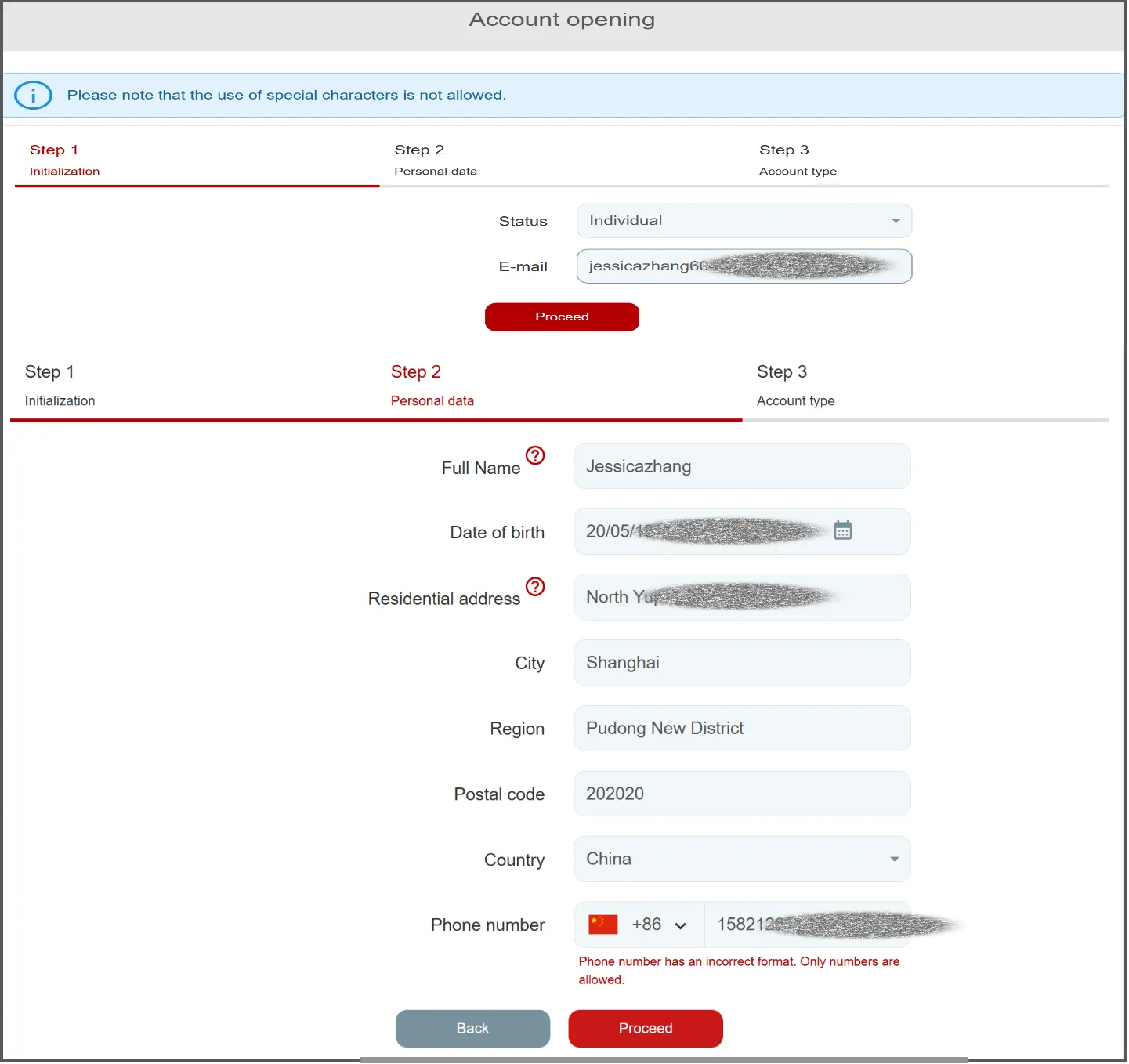Click the Full Name field label
The image size is (1129, 1064).
pyautogui.click(x=480, y=469)
